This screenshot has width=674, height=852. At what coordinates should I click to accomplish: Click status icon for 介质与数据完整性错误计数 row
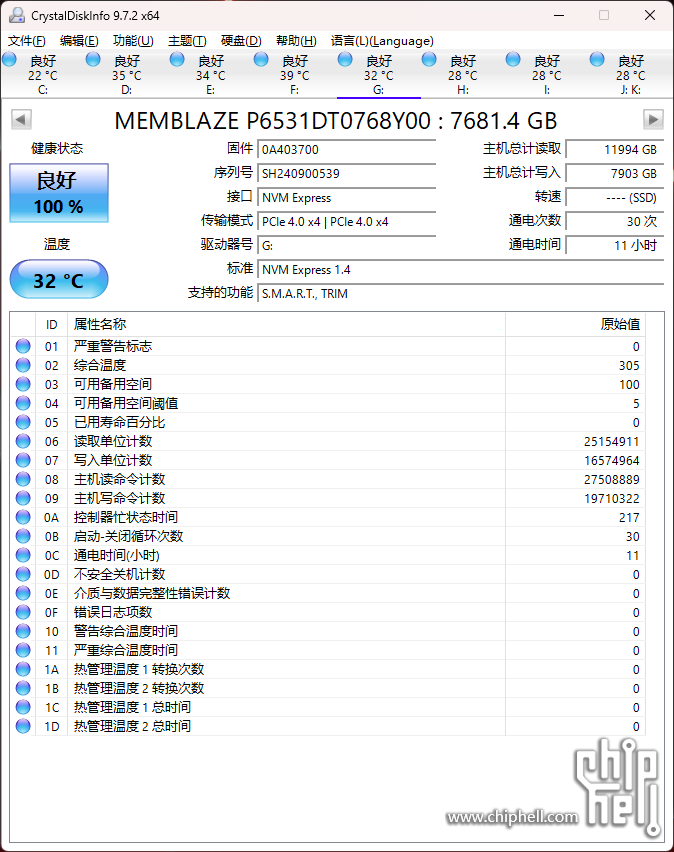(x=23, y=593)
